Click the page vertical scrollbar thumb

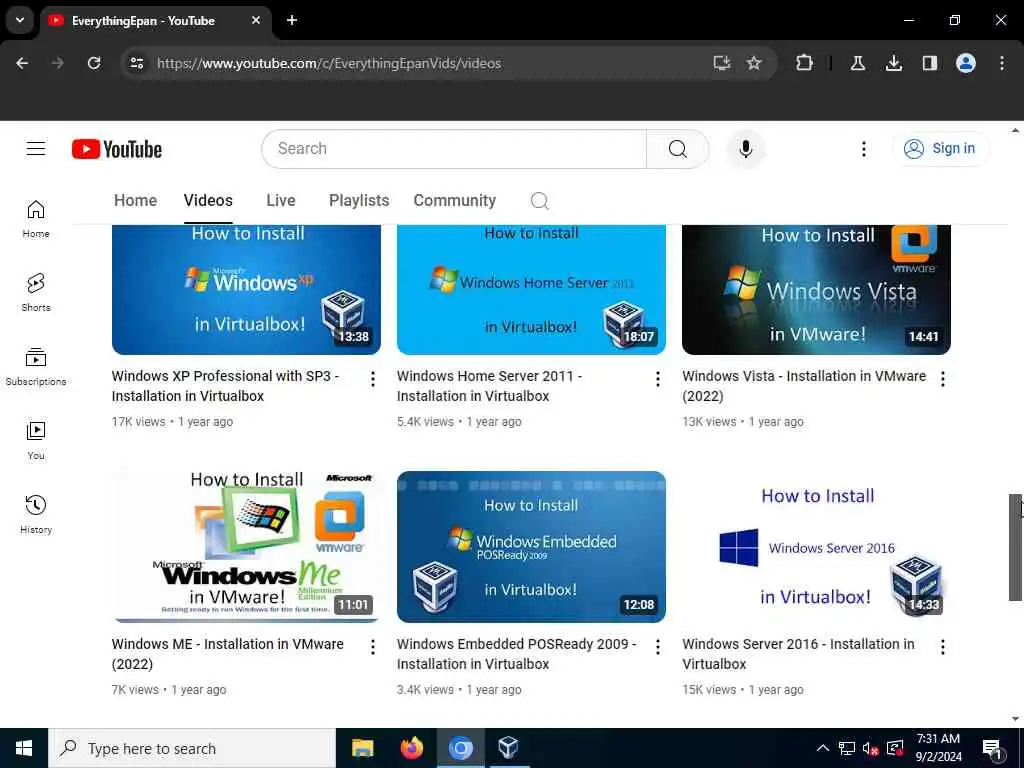[1015, 547]
